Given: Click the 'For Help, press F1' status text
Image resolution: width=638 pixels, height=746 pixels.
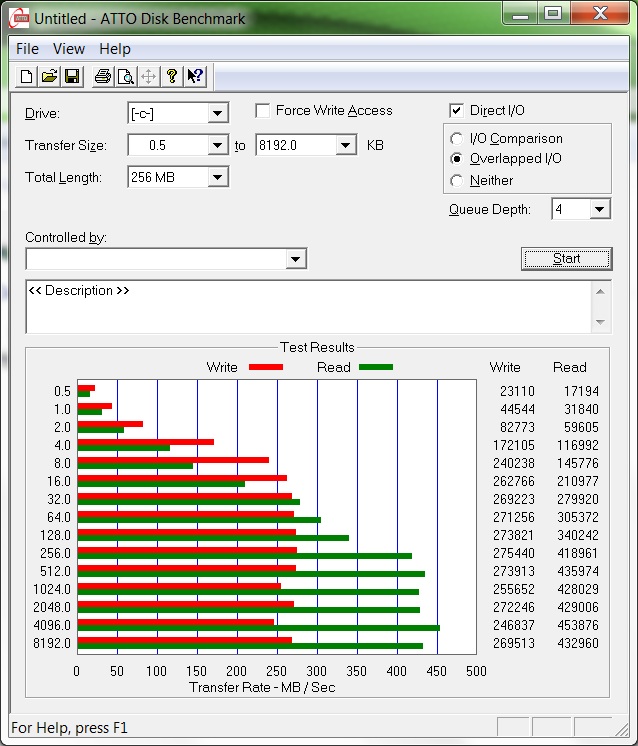Looking at the screenshot, I should pos(69,728).
